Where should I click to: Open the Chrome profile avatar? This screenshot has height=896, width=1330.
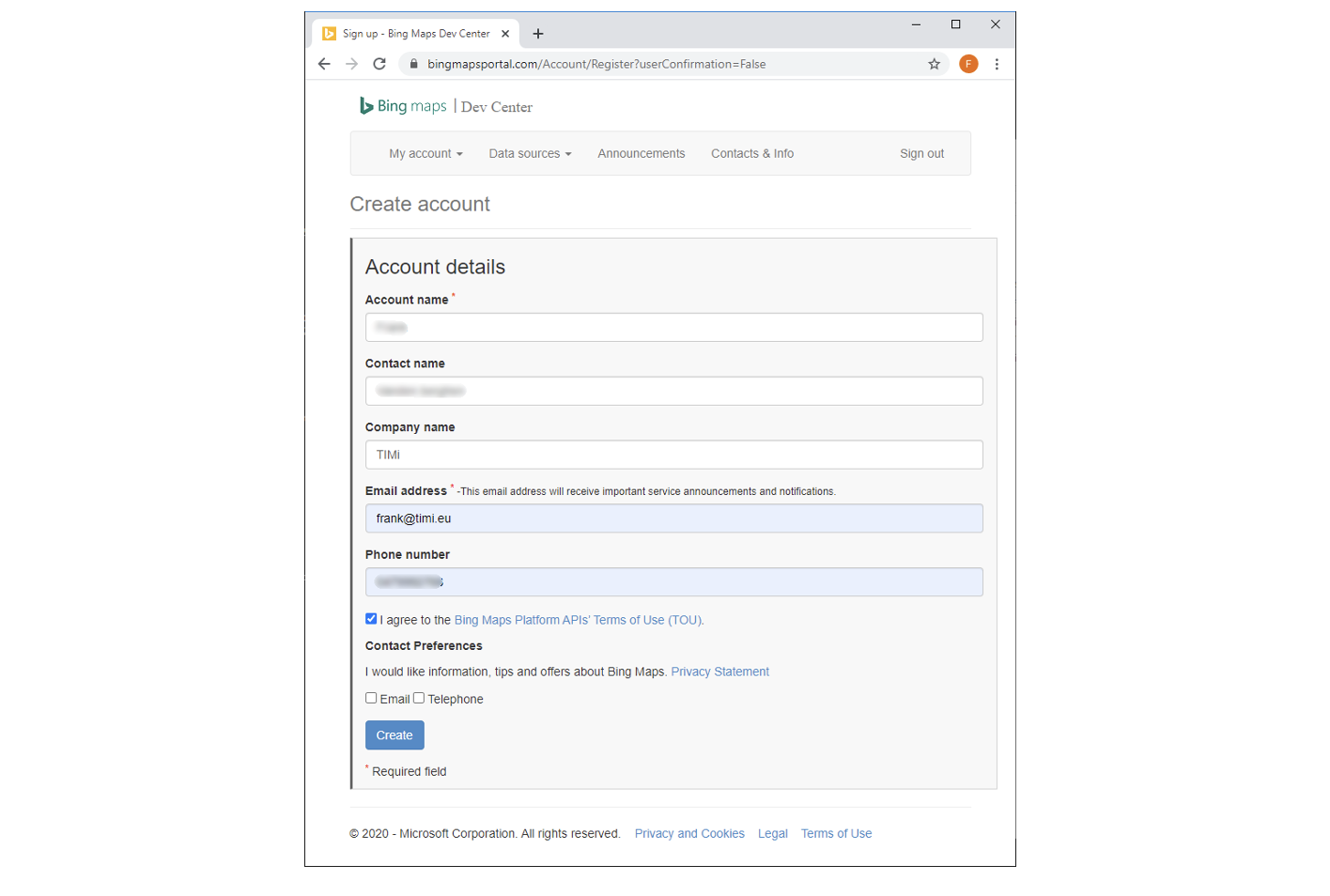pos(968,64)
